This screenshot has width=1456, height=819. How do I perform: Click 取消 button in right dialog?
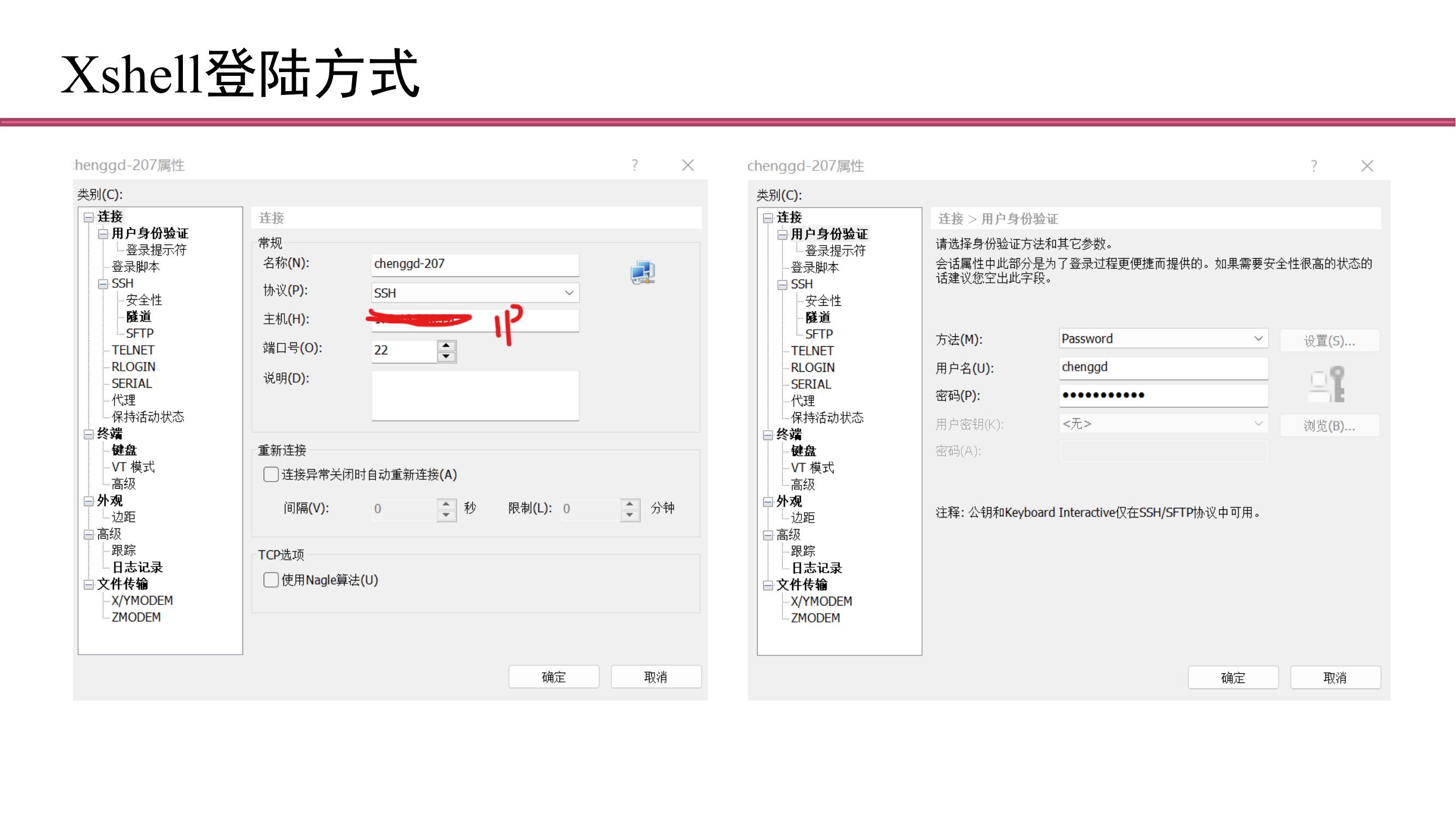(1335, 677)
